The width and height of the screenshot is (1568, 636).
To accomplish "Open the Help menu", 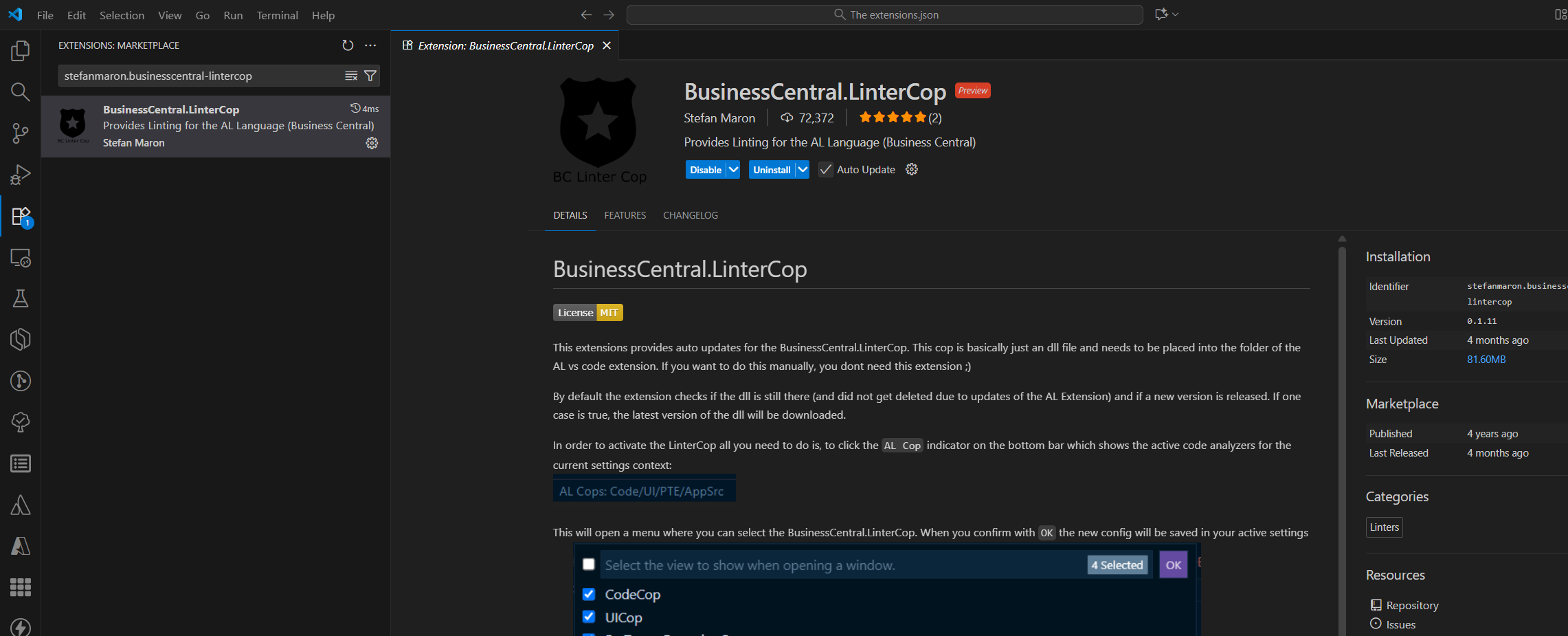I will tap(323, 15).
